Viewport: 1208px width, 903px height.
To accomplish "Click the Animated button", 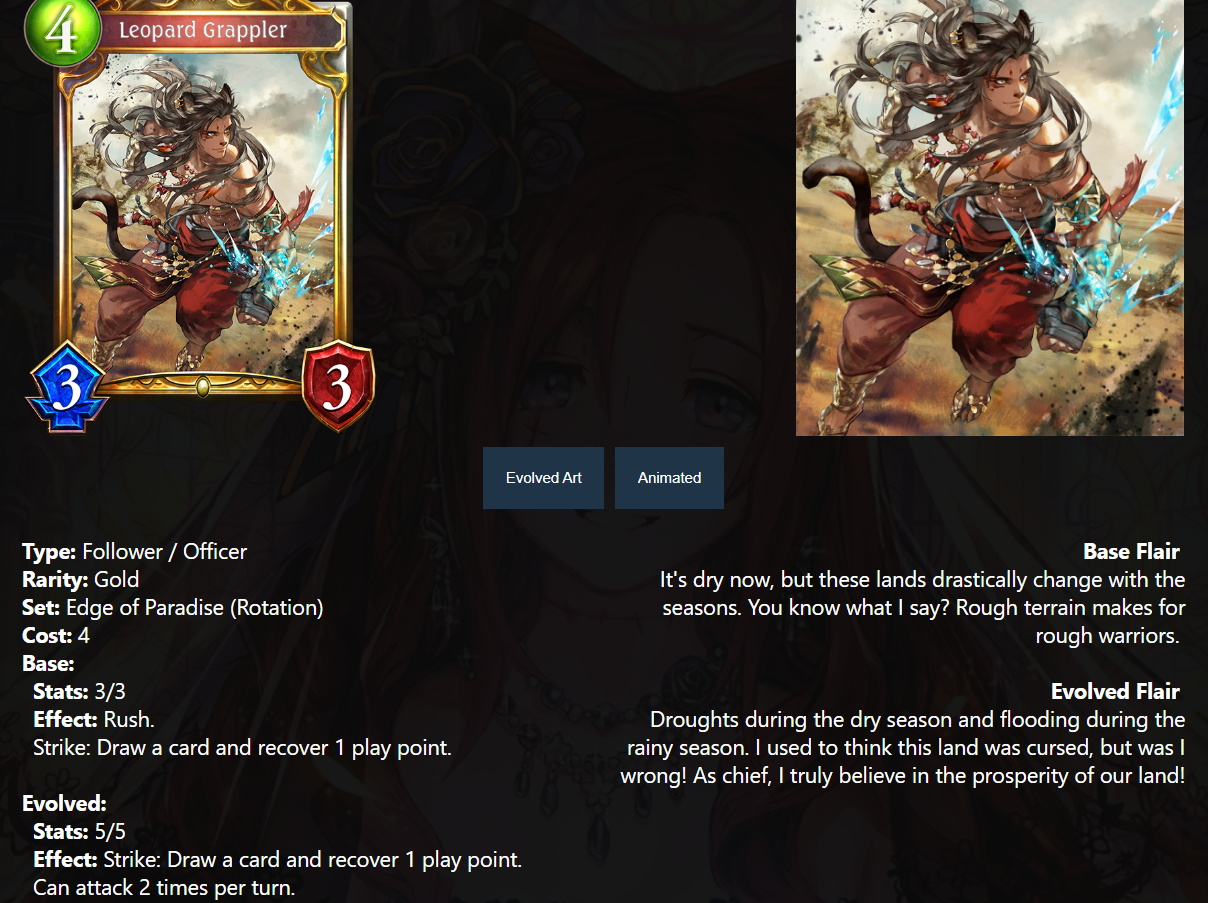I will pos(669,478).
